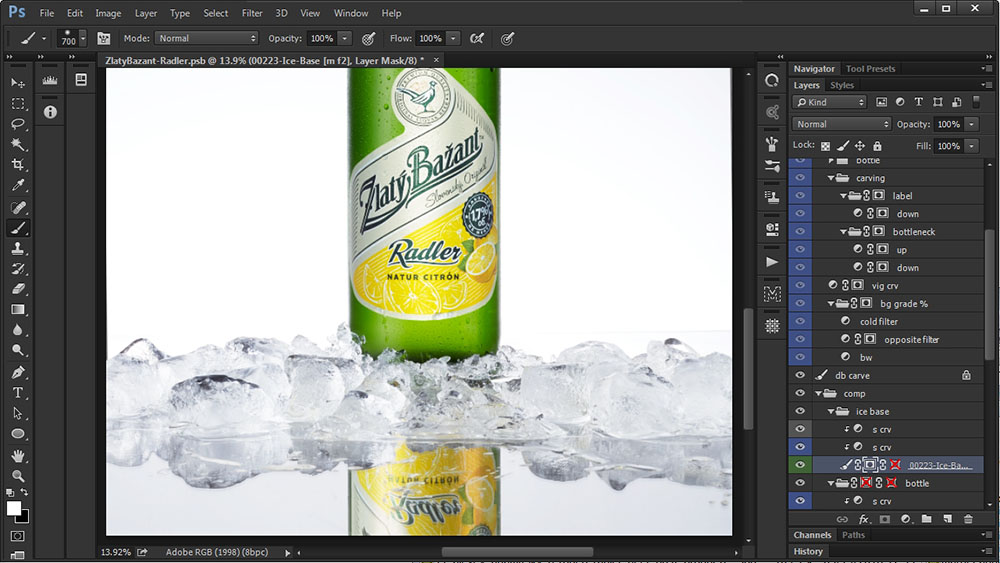Collapse the comp group arrow

[819, 393]
